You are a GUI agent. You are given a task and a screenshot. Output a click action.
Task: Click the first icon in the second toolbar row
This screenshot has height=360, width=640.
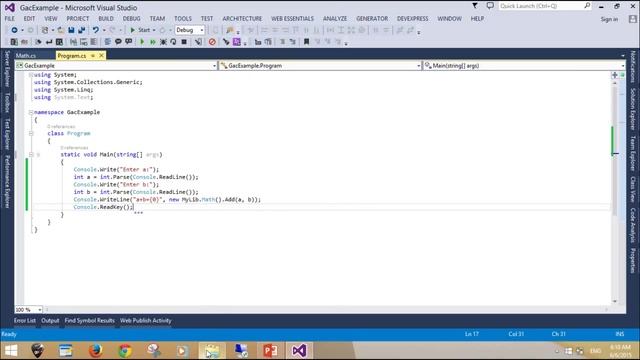pos(14,42)
